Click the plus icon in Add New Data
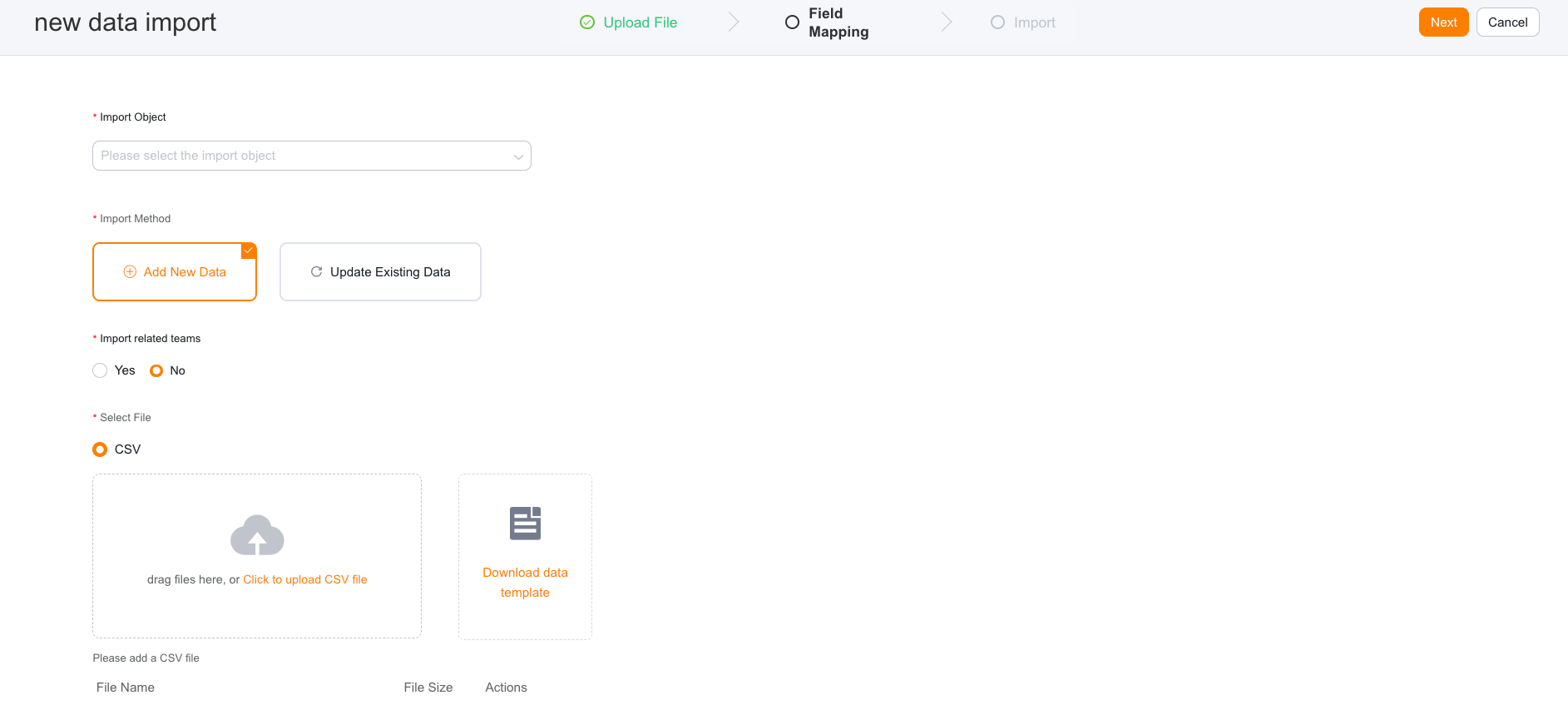The image size is (1568, 720). pos(130,272)
